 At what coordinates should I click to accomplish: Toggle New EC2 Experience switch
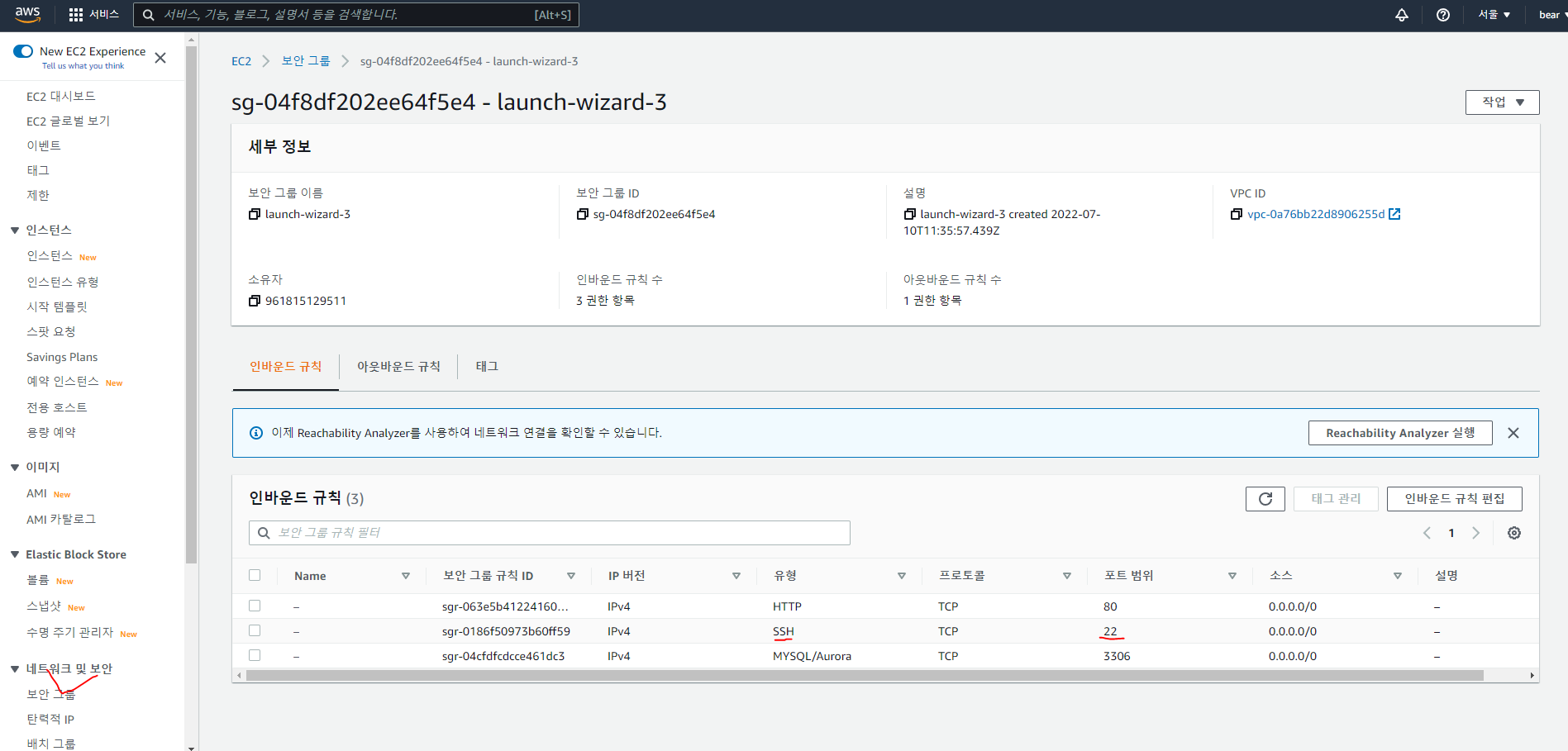[23, 51]
